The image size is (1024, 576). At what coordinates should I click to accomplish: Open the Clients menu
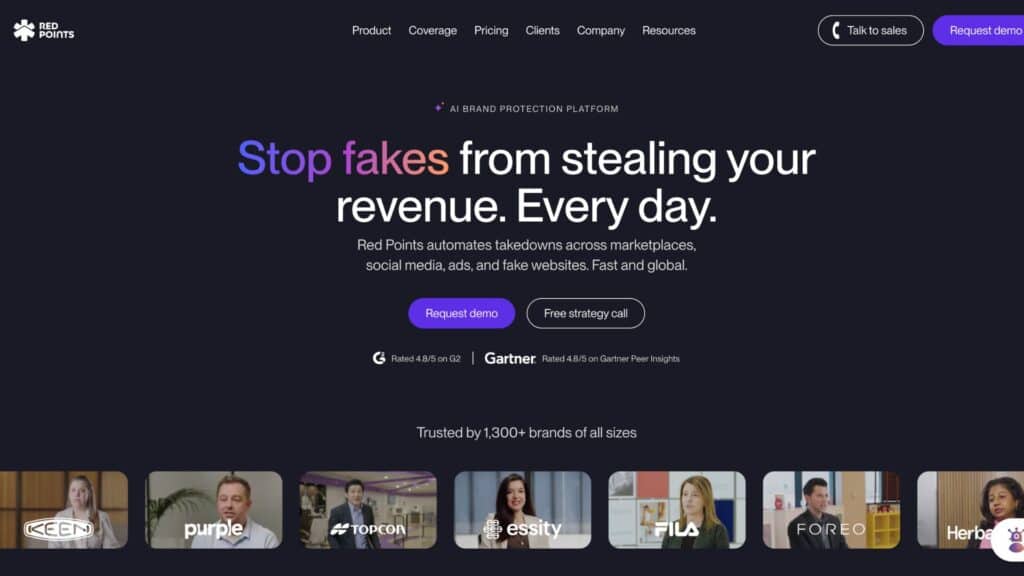[542, 31]
